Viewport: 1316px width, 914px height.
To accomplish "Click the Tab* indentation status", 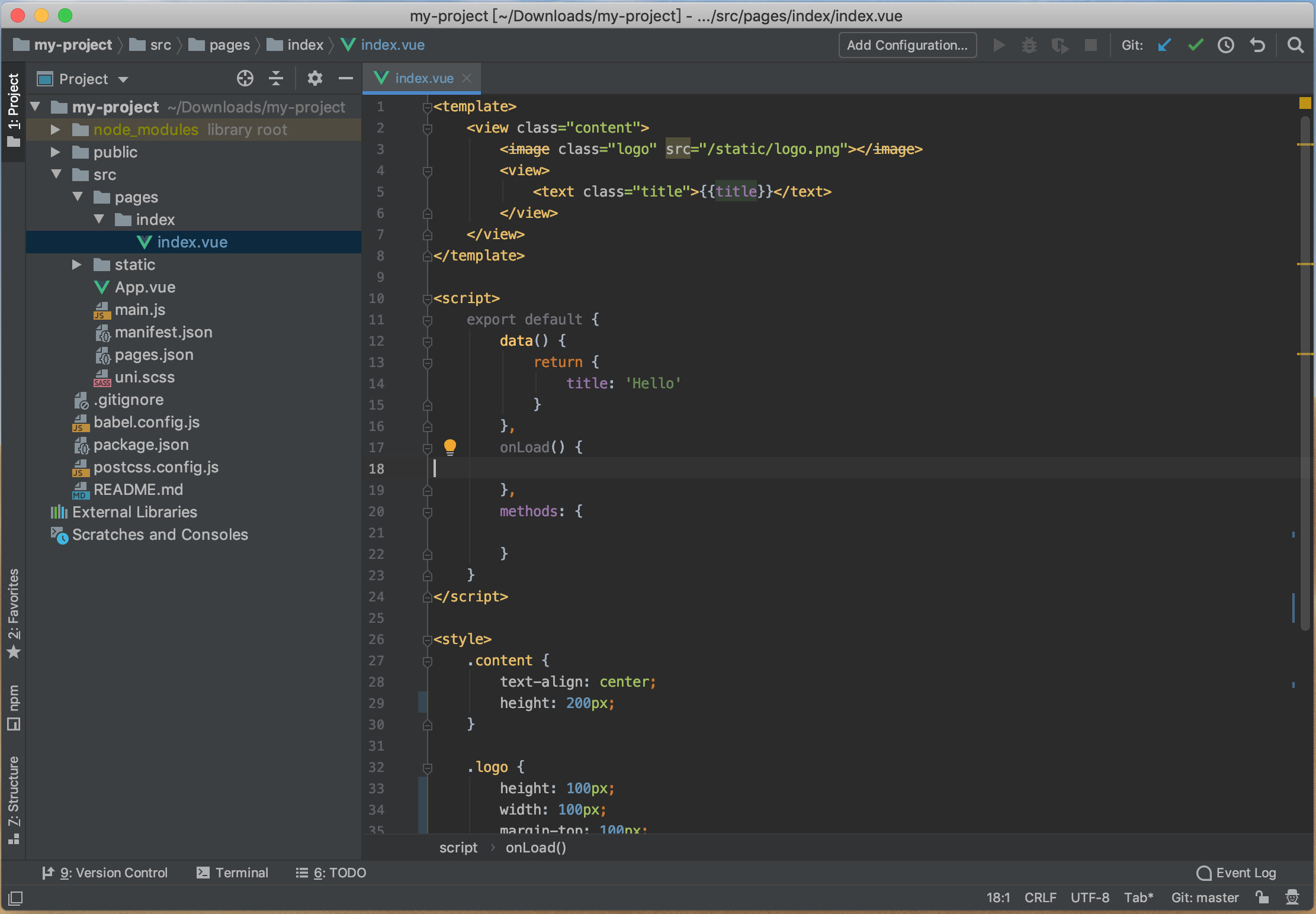I will tap(1139, 897).
